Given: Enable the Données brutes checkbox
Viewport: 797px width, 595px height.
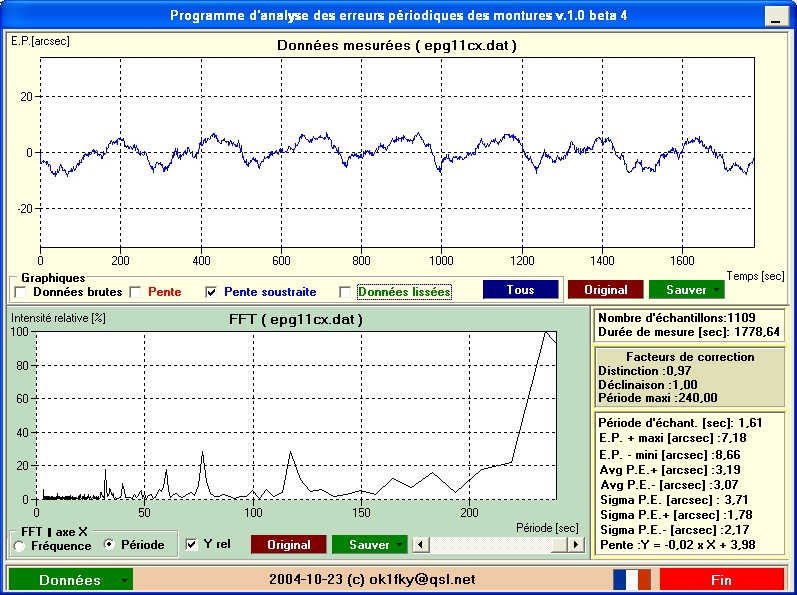Looking at the screenshot, I should point(21,292).
